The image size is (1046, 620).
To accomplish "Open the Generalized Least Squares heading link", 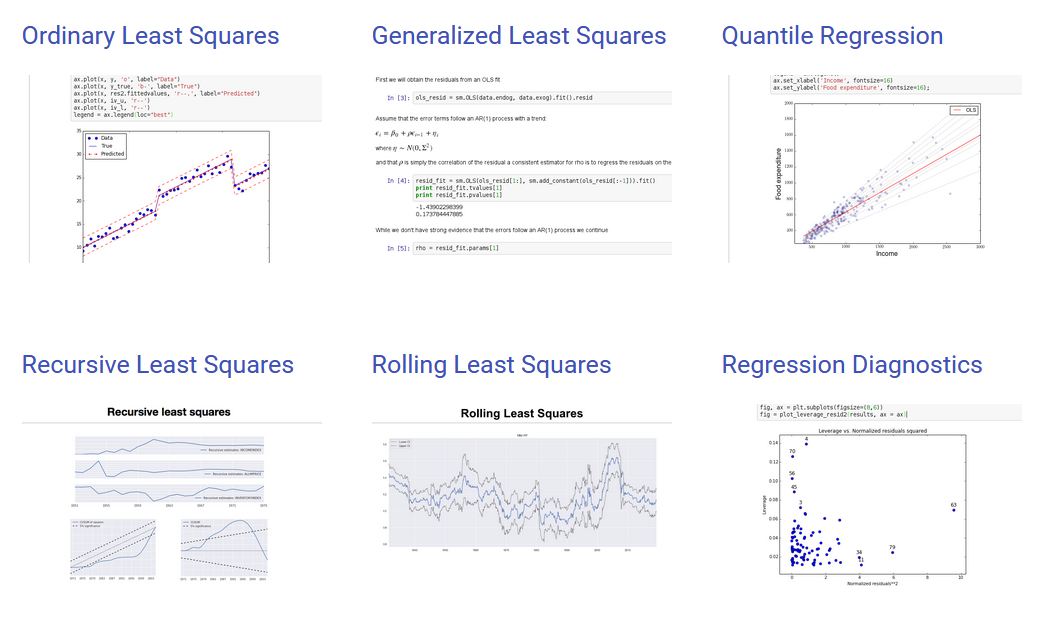I will click(518, 36).
